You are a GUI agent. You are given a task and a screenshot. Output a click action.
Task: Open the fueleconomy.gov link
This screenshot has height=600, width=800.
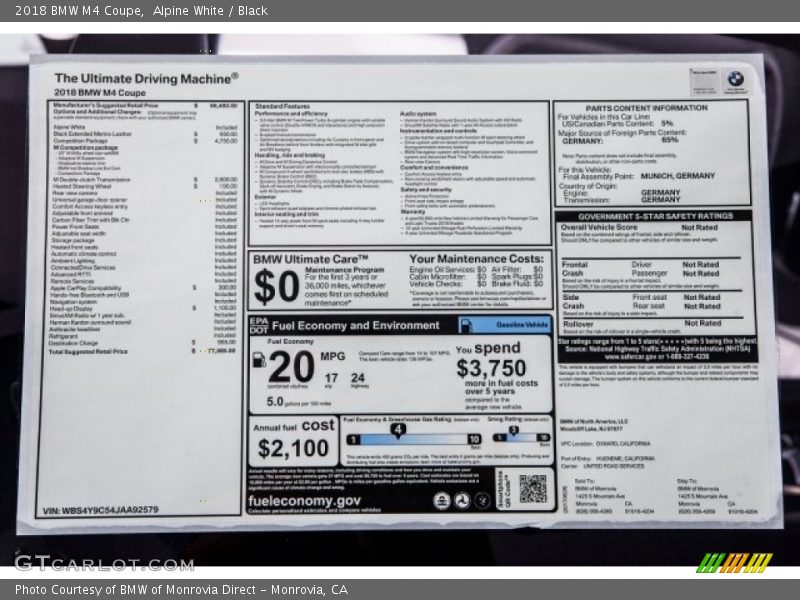pos(304,501)
